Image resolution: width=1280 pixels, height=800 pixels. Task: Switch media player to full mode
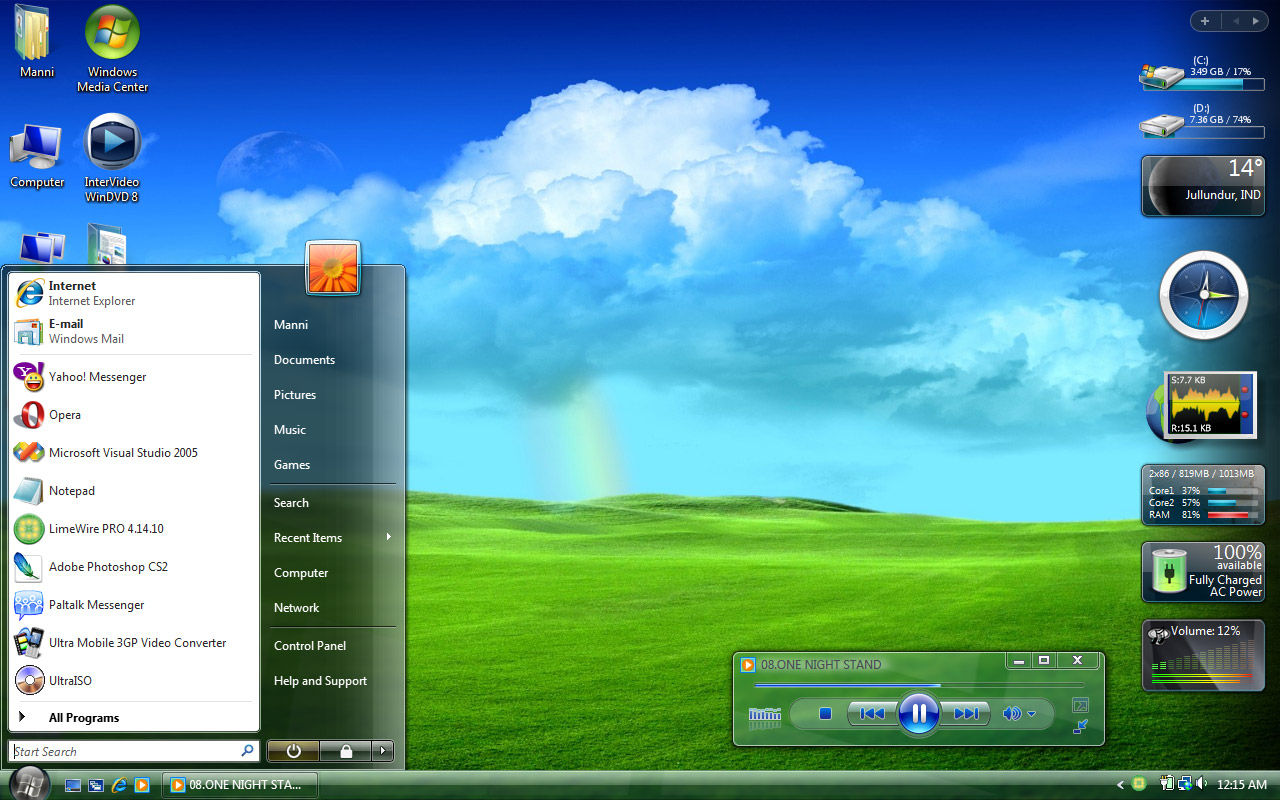point(1080,705)
